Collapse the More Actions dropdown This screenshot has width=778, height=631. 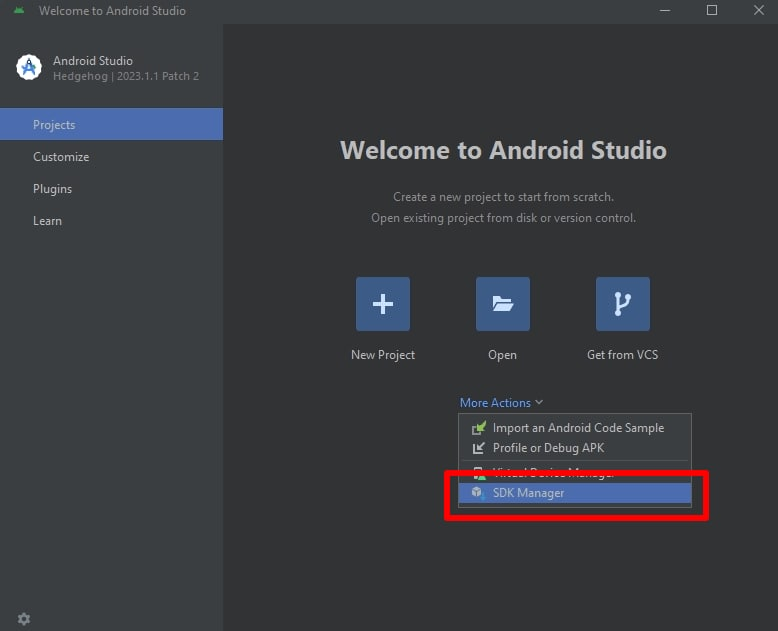coord(501,403)
